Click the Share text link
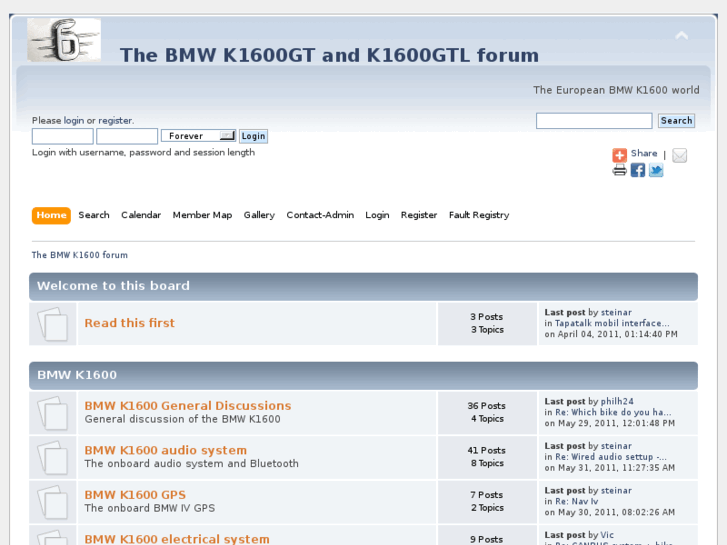Screen dimensions: 727x545 pyautogui.click(x=644, y=154)
